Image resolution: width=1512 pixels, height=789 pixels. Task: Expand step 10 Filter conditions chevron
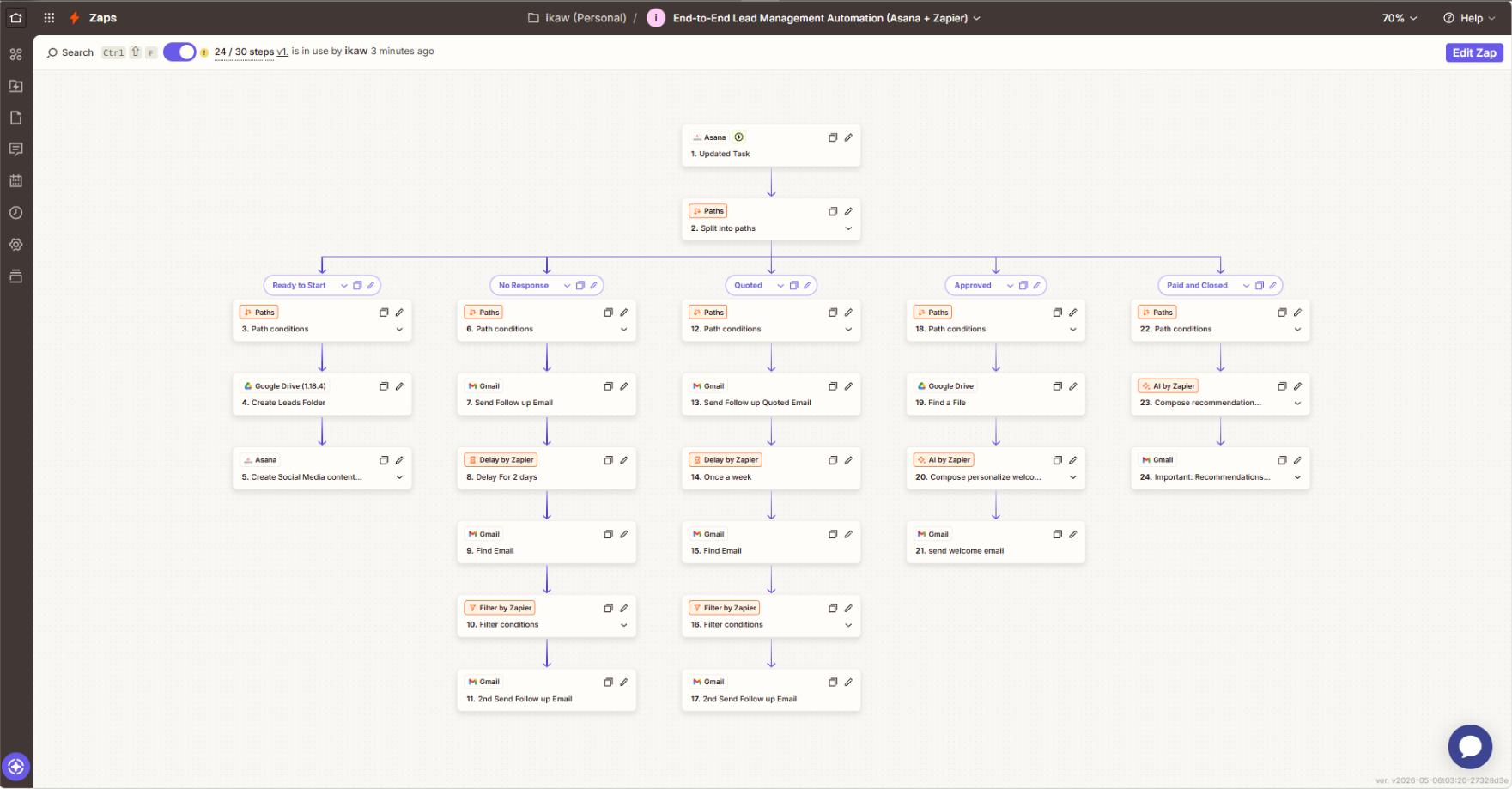(624, 625)
